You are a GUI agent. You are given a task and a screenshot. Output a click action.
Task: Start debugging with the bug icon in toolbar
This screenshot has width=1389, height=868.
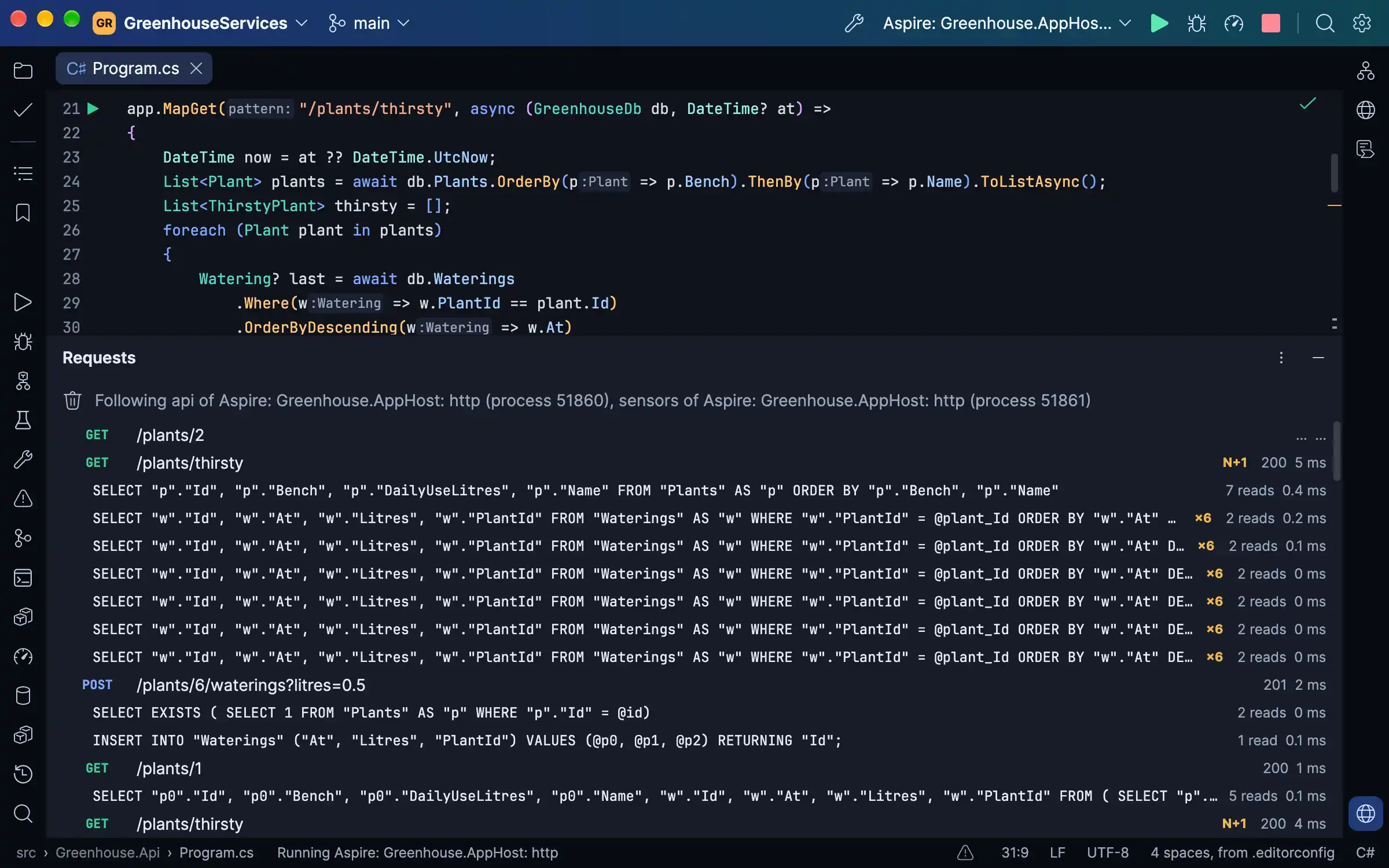pyautogui.click(x=1196, y=23)
